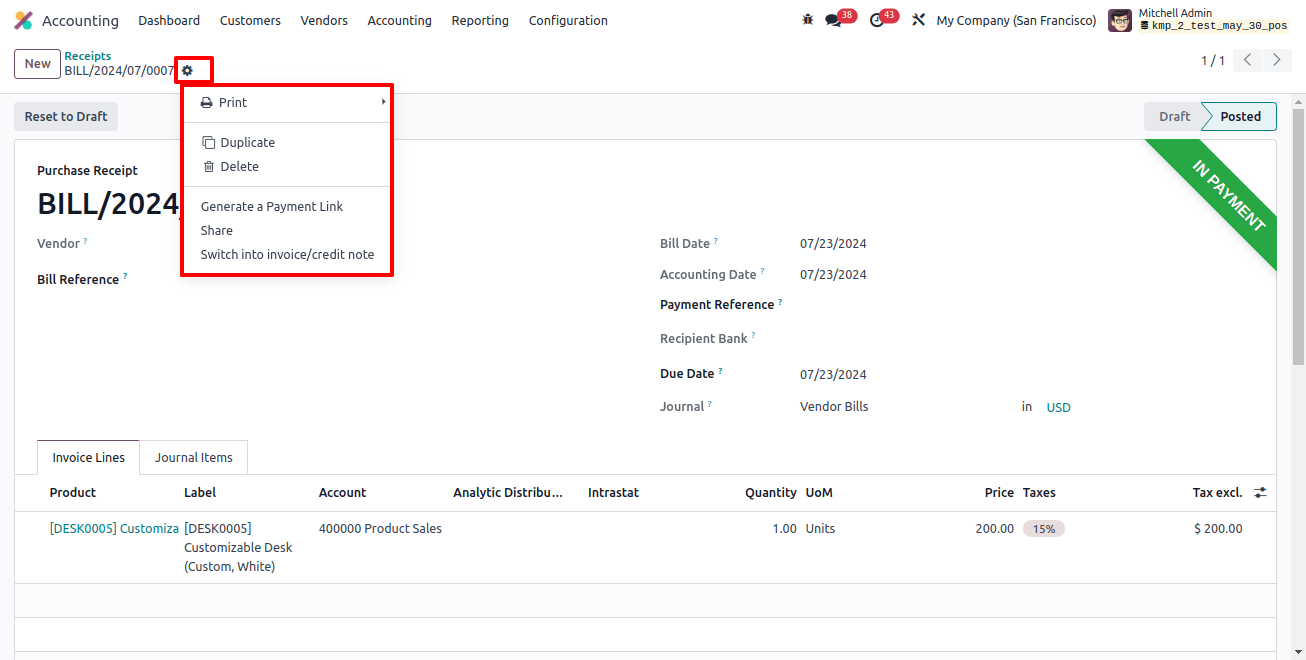The image size is (1306, 660).
Task: Click the help mark next to Bill Reference
Action: pyautogui.click(x=125, y=277)
